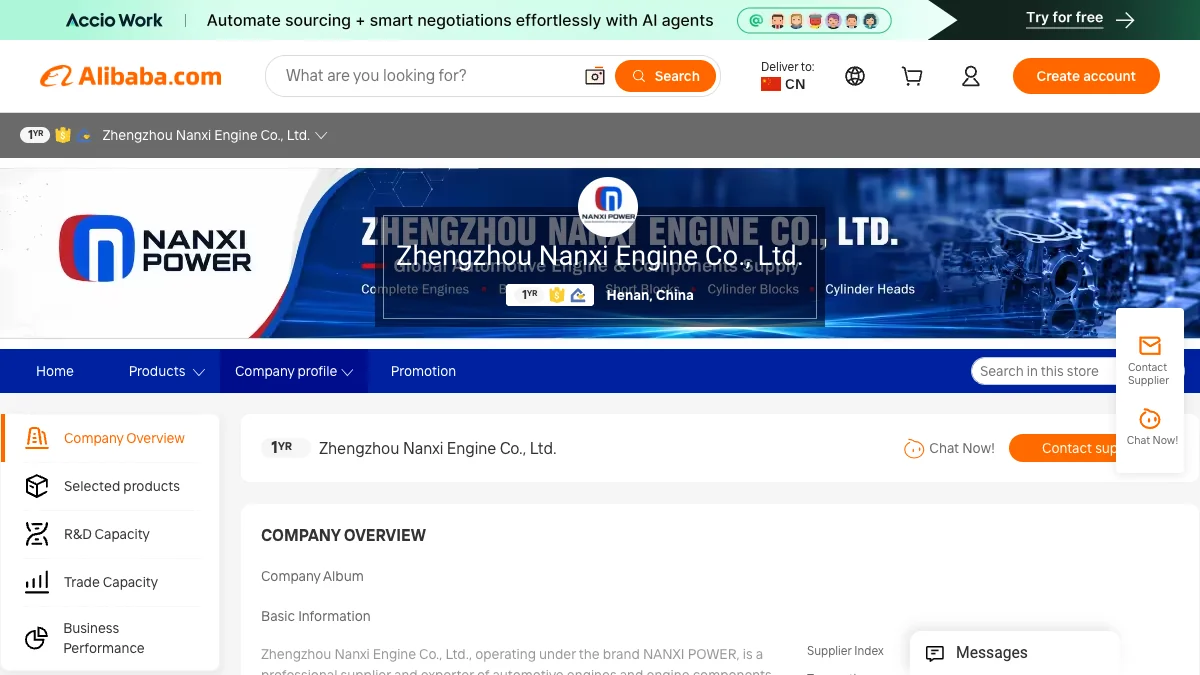Image resolution: width=1200 pixels, height=675 pixels.
Task: Click the China flag deliver-to icon
Action: click(x=770, y=84)
